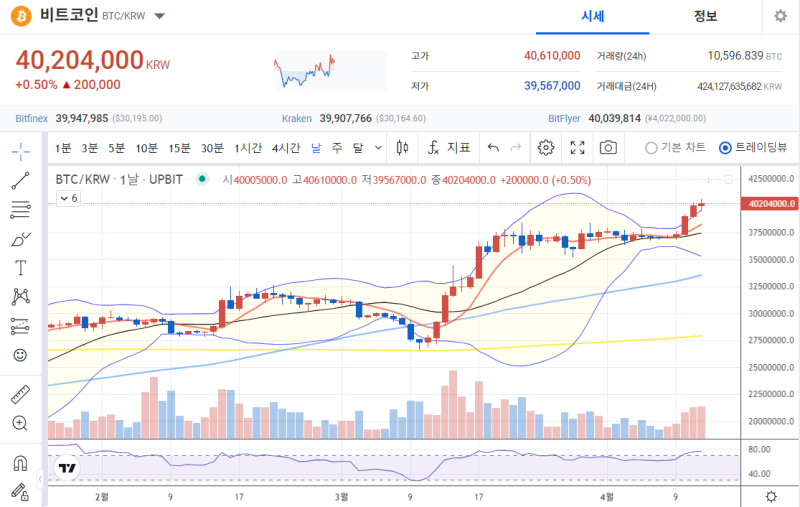Click the BTC/KRW 1날 UPBIT chart title
Screen dimensions: 800x507
click(x=119, y=180)
